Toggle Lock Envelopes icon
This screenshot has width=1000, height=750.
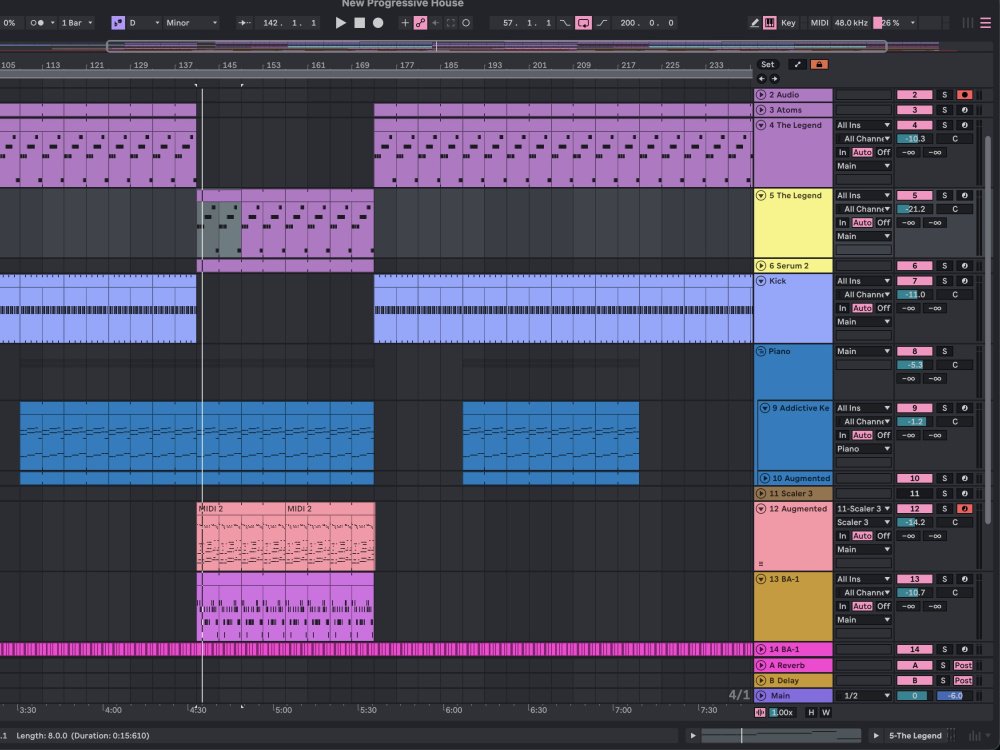point(819,64)
